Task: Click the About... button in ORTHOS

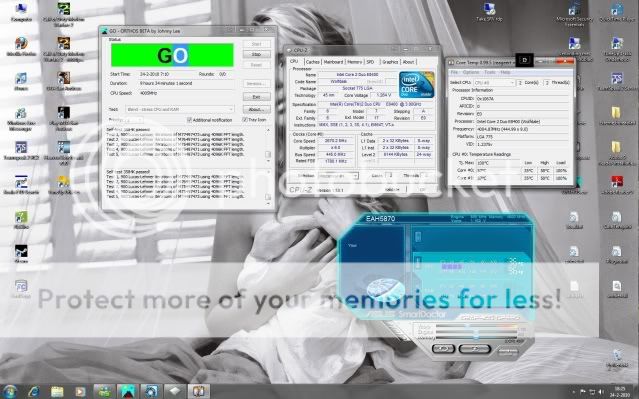Action: coord(256,109)
